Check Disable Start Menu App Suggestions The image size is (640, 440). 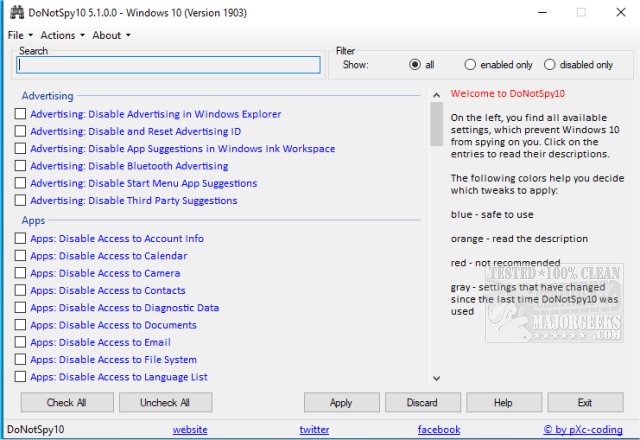(x=20, y=183)
